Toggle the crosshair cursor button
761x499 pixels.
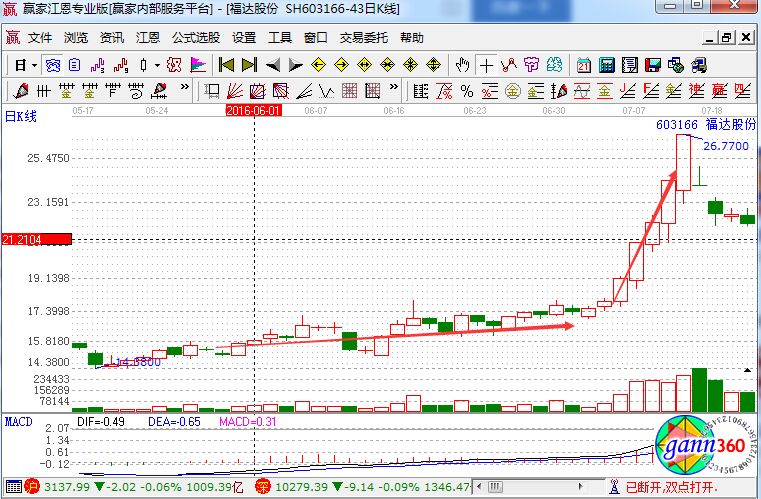tap(486, 65)
